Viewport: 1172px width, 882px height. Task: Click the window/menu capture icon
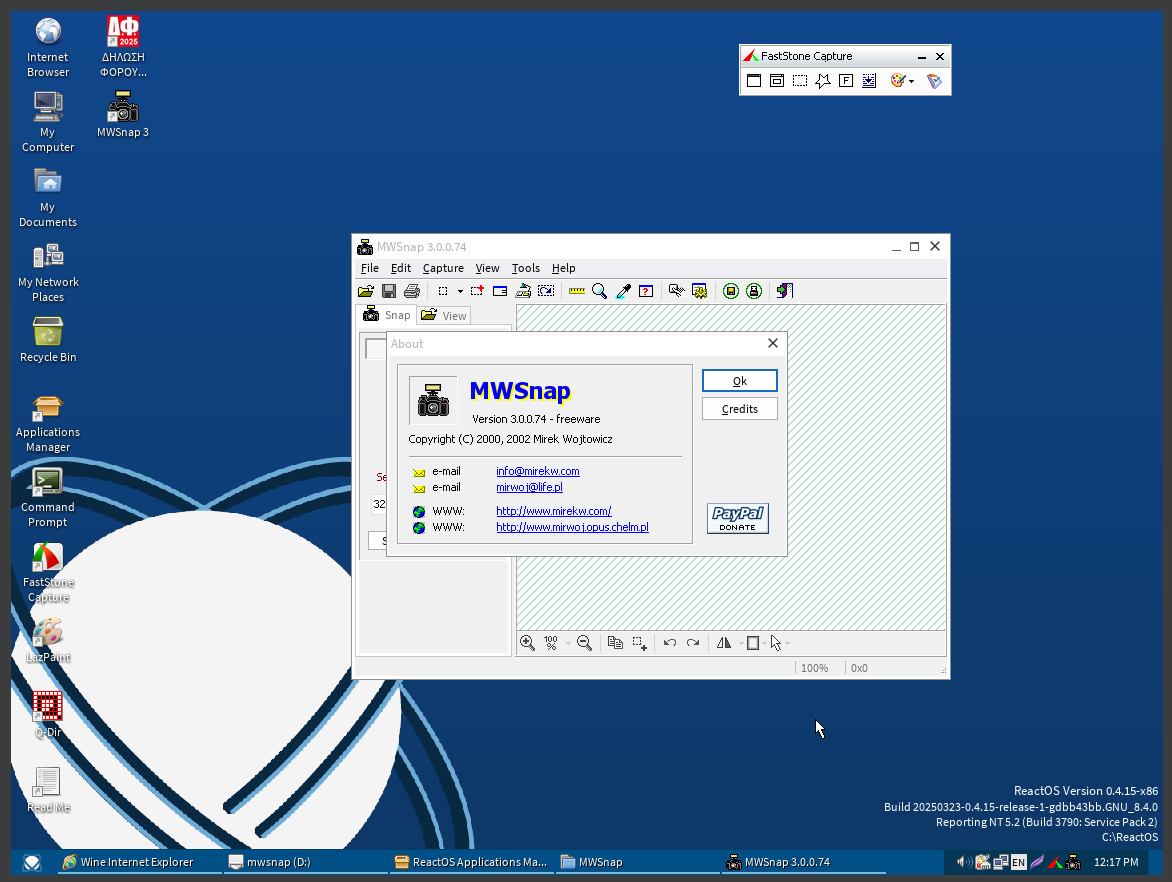[x=500, y=291]
